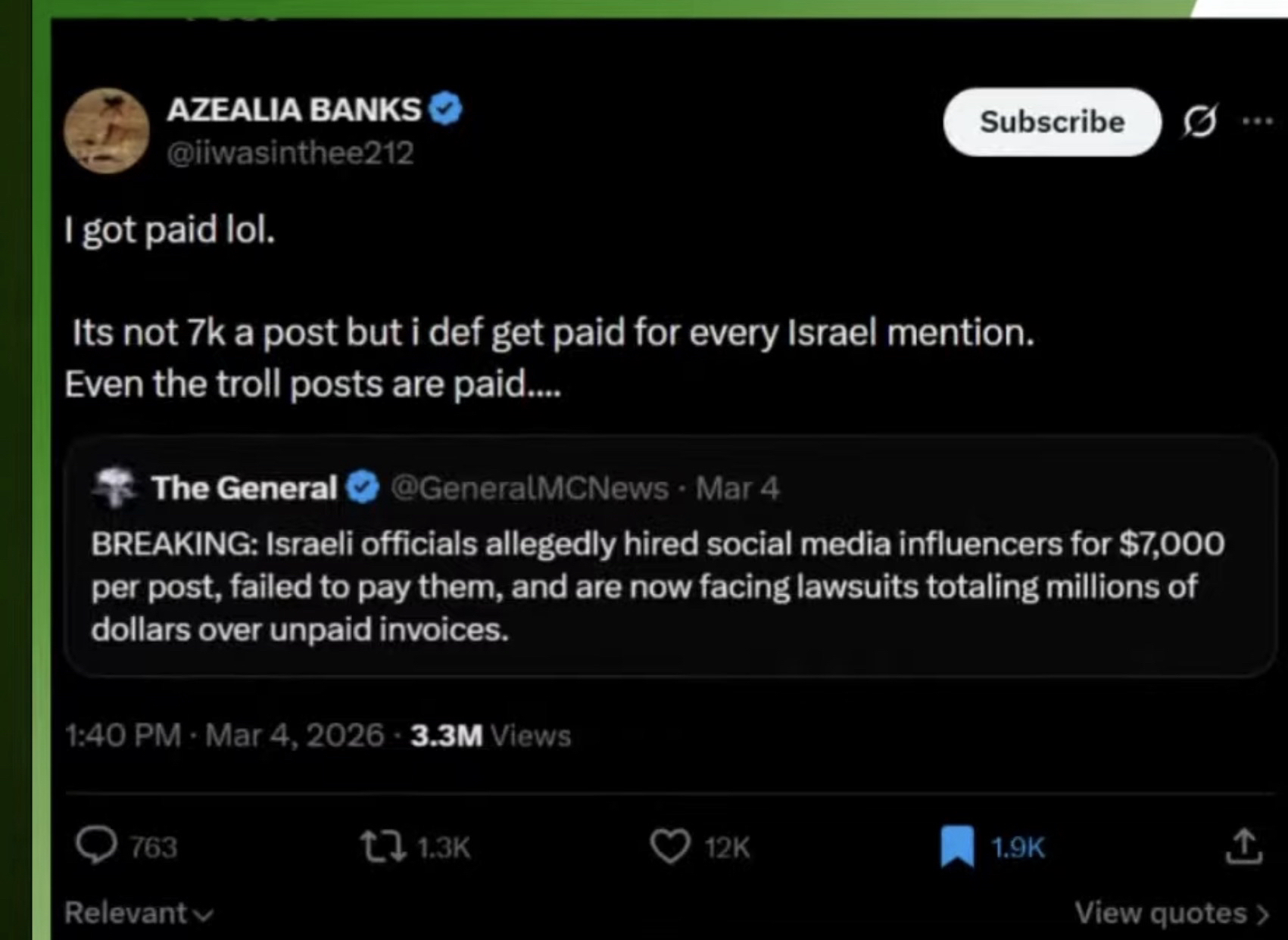The height and width of the screenshot is (940, 1288).
Task: Click the Grok slashed-circle icon
Action: pyautogui.click(x=1200, y=121)
